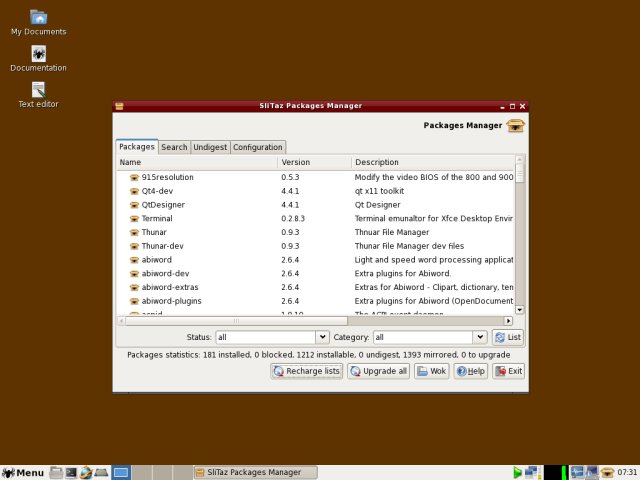Click the package box icon beside 915resolution
Viewport: 640px width, 480px height.
pyautogui.click(x=134, y=178)
